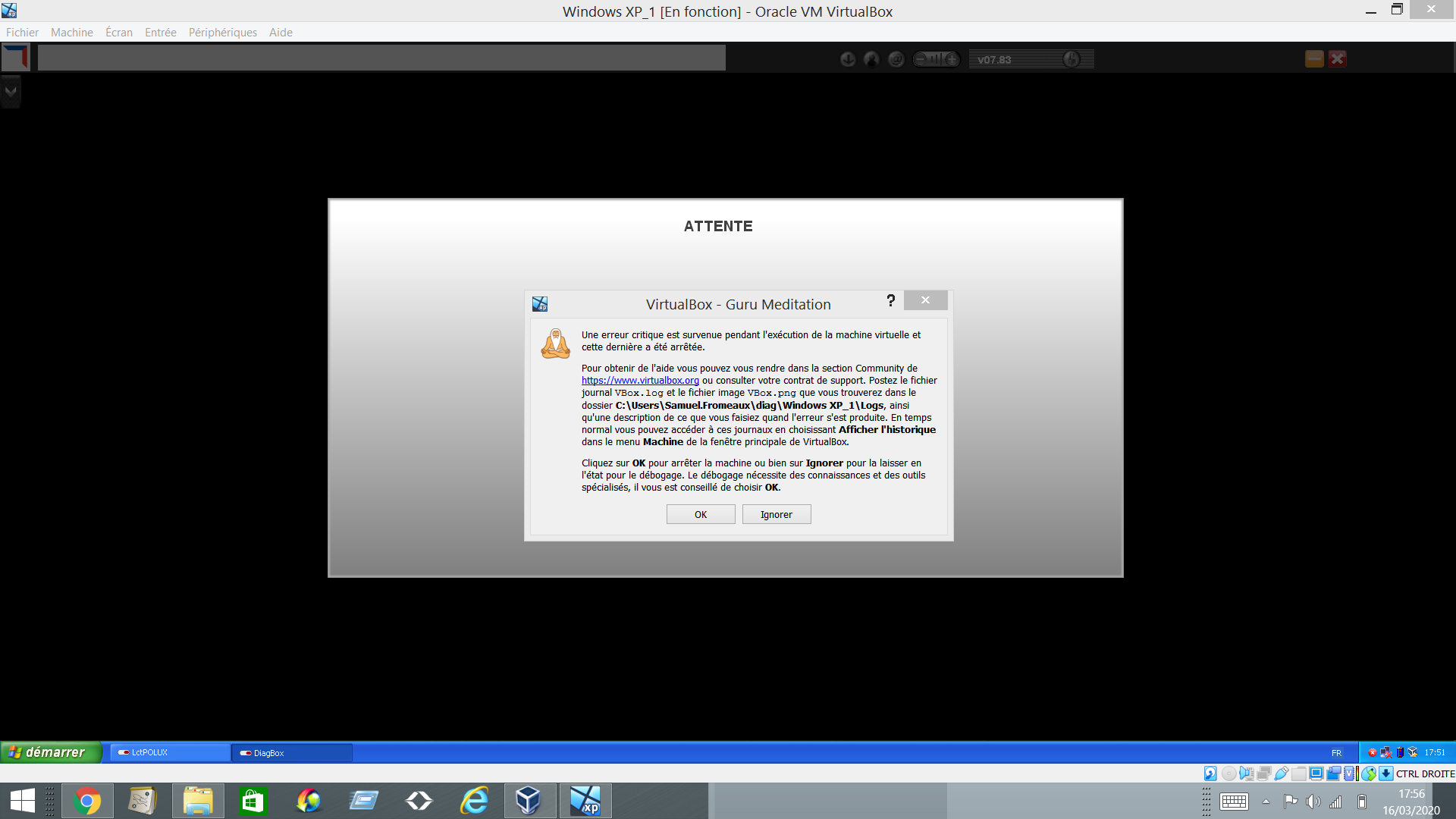Open Google Chrome from host taskbar
The width and height of the screenshot is (1456, 819).
pos(87,801)
